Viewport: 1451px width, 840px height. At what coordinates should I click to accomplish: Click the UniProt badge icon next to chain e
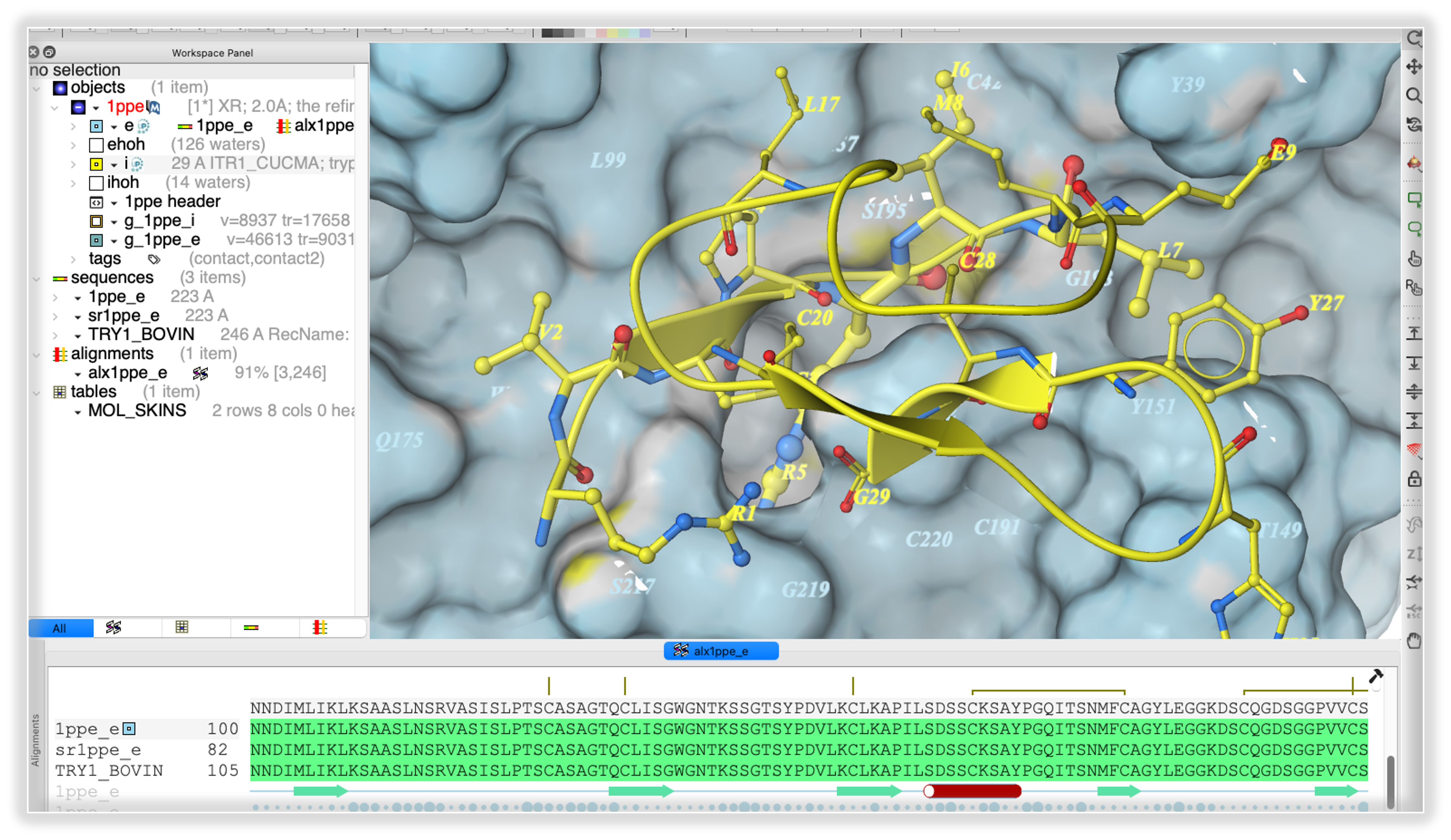[143, 126]
